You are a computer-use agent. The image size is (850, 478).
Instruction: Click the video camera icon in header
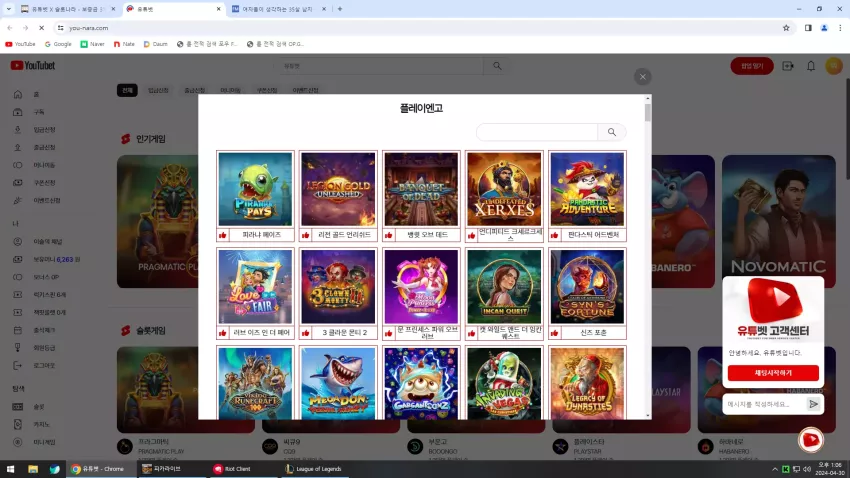[x=788, y=66]
